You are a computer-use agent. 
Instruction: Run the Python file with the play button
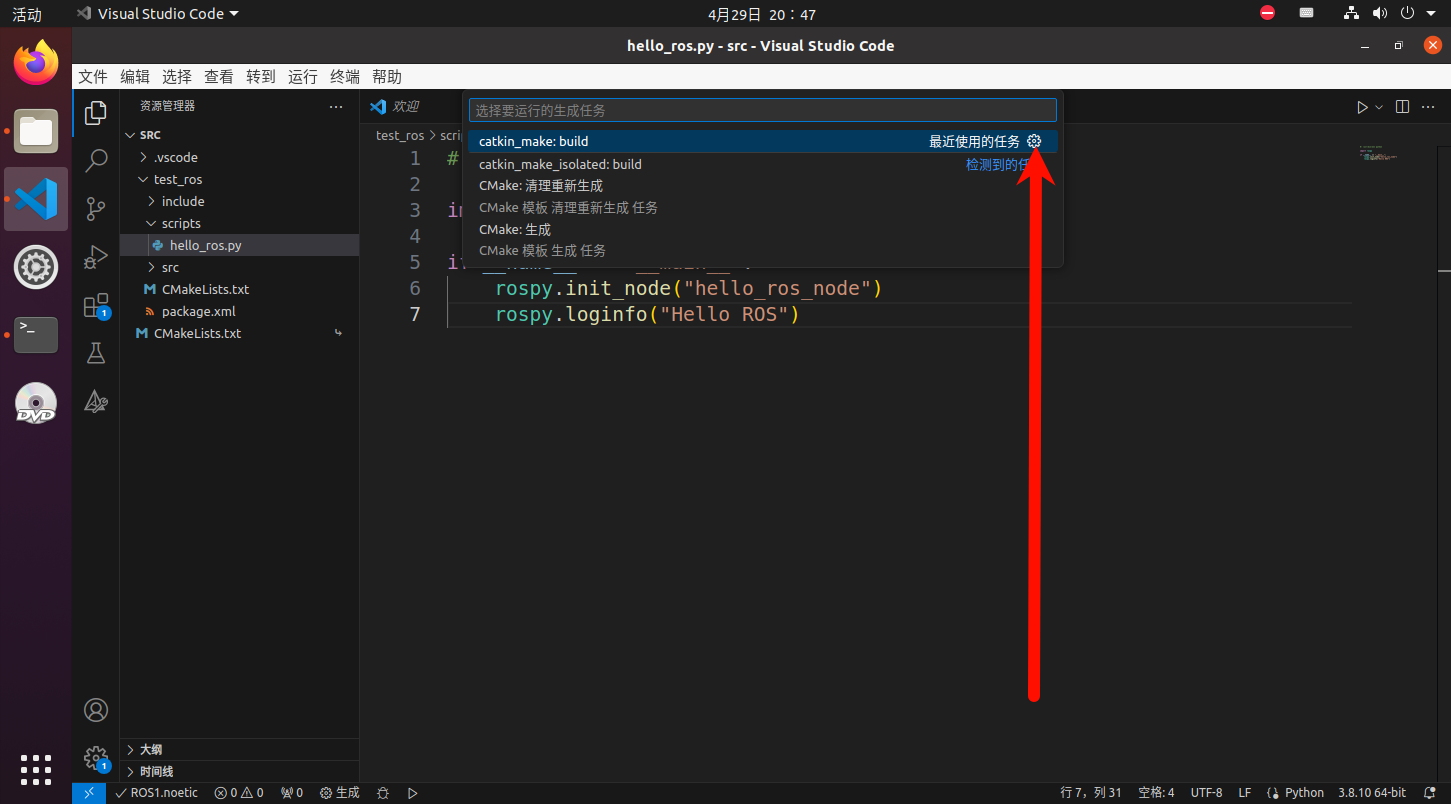click(1362, 107)
